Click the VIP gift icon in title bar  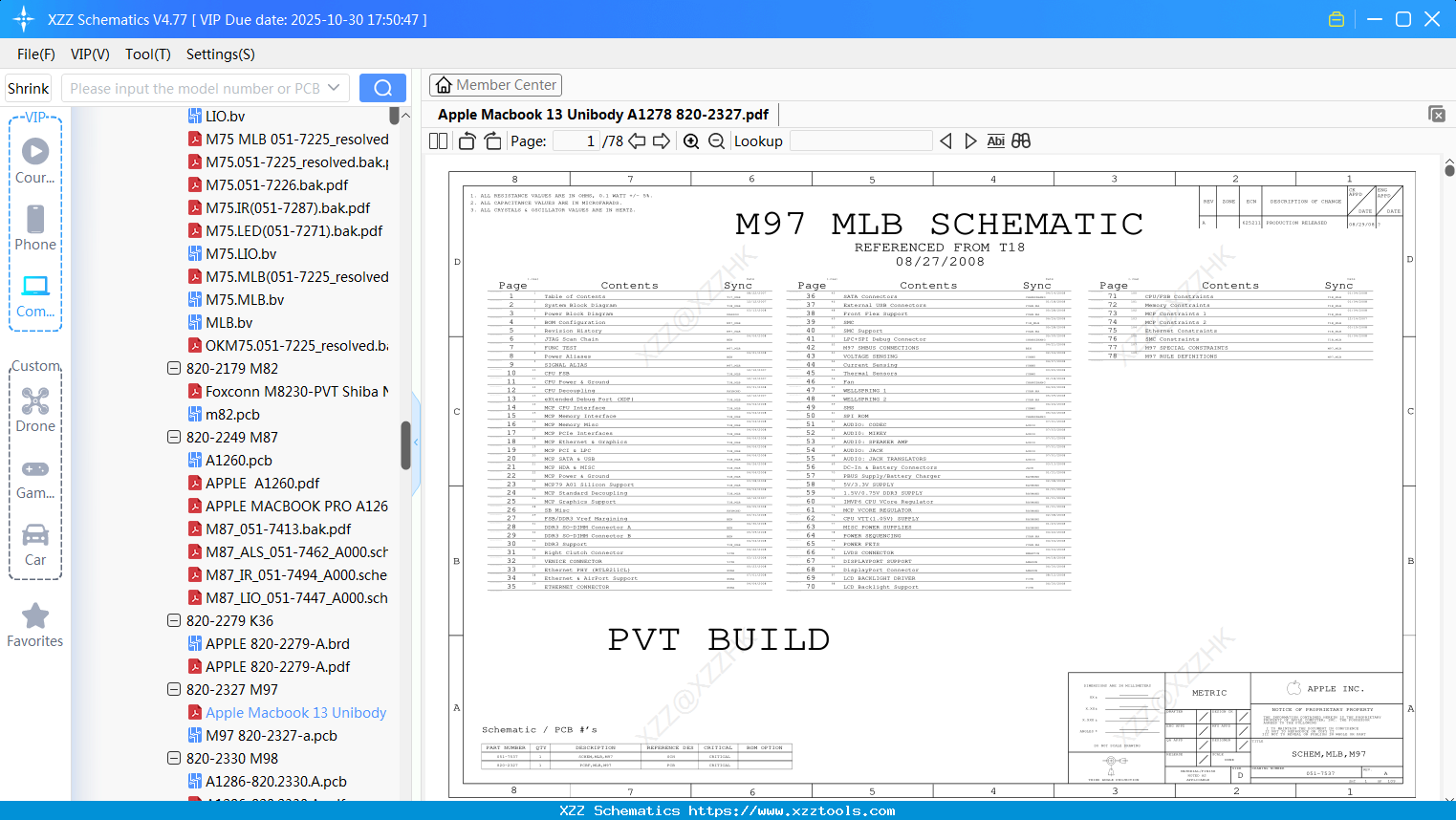(x=1336, y=19)
